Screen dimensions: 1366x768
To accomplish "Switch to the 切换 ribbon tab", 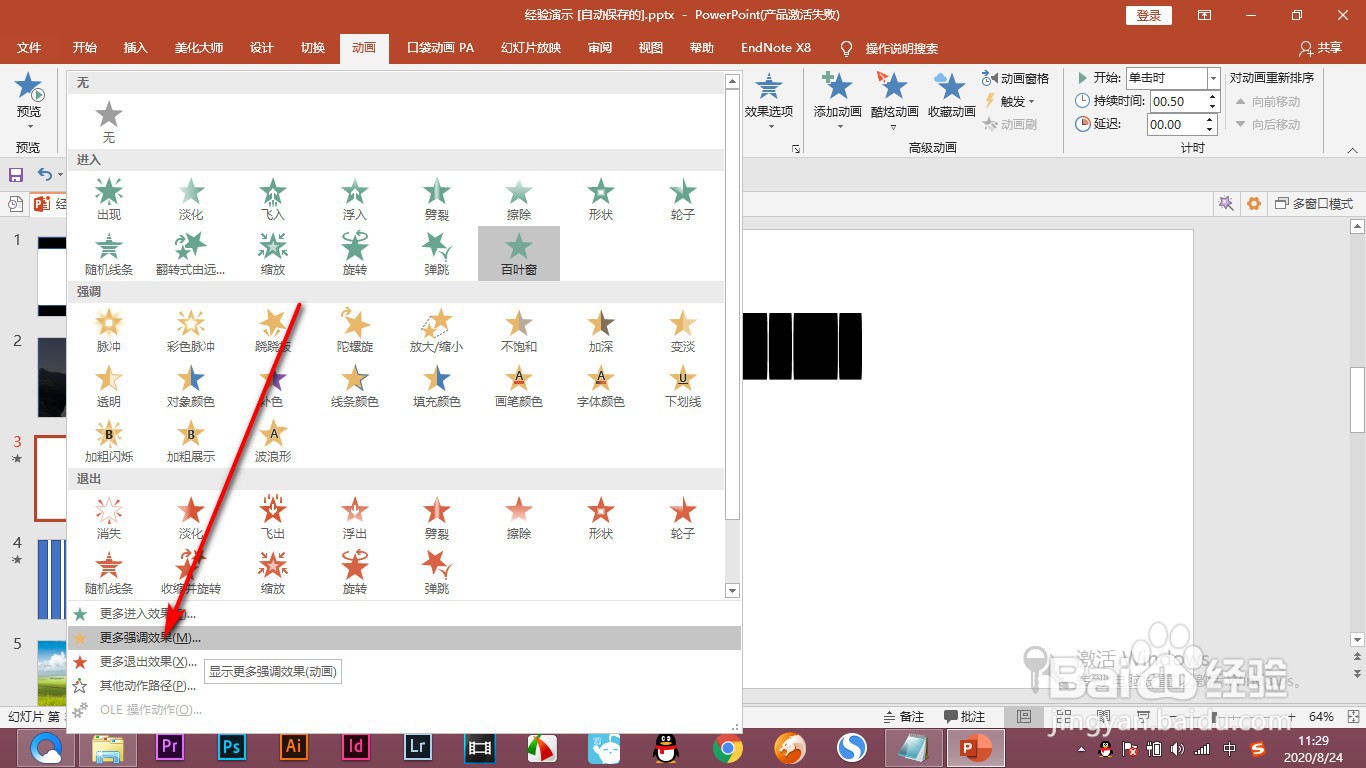I will [313, 47].
